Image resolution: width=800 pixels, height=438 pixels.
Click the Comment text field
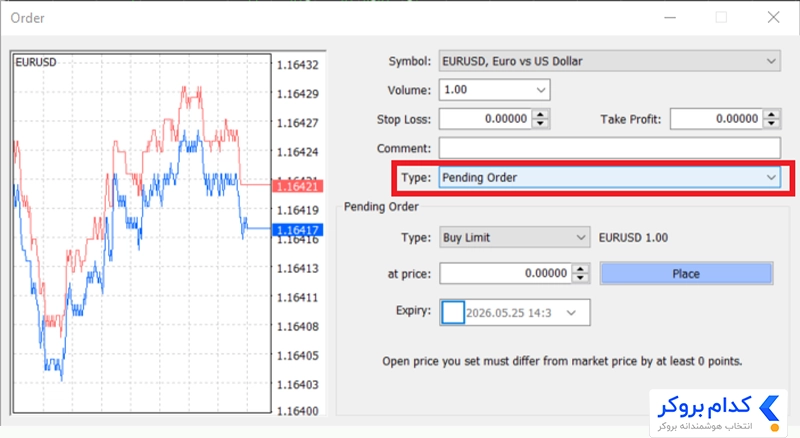point(609,148)
